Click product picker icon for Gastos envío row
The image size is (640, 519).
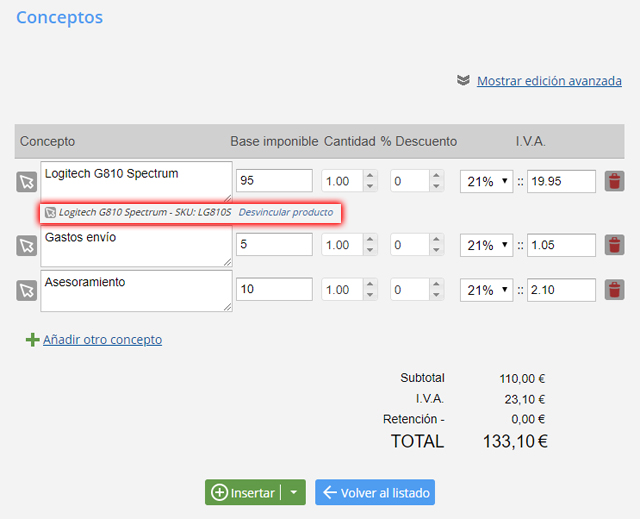(26, 245)
